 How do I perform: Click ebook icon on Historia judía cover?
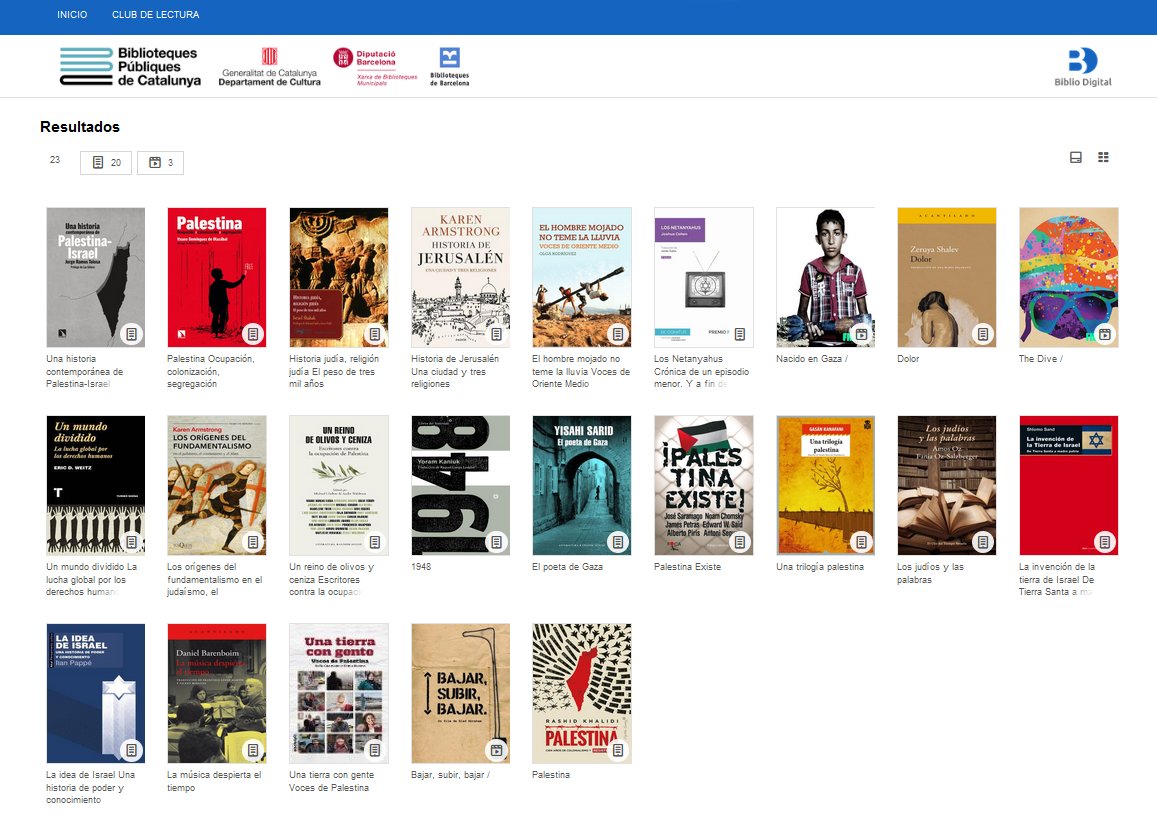point(375,334)
